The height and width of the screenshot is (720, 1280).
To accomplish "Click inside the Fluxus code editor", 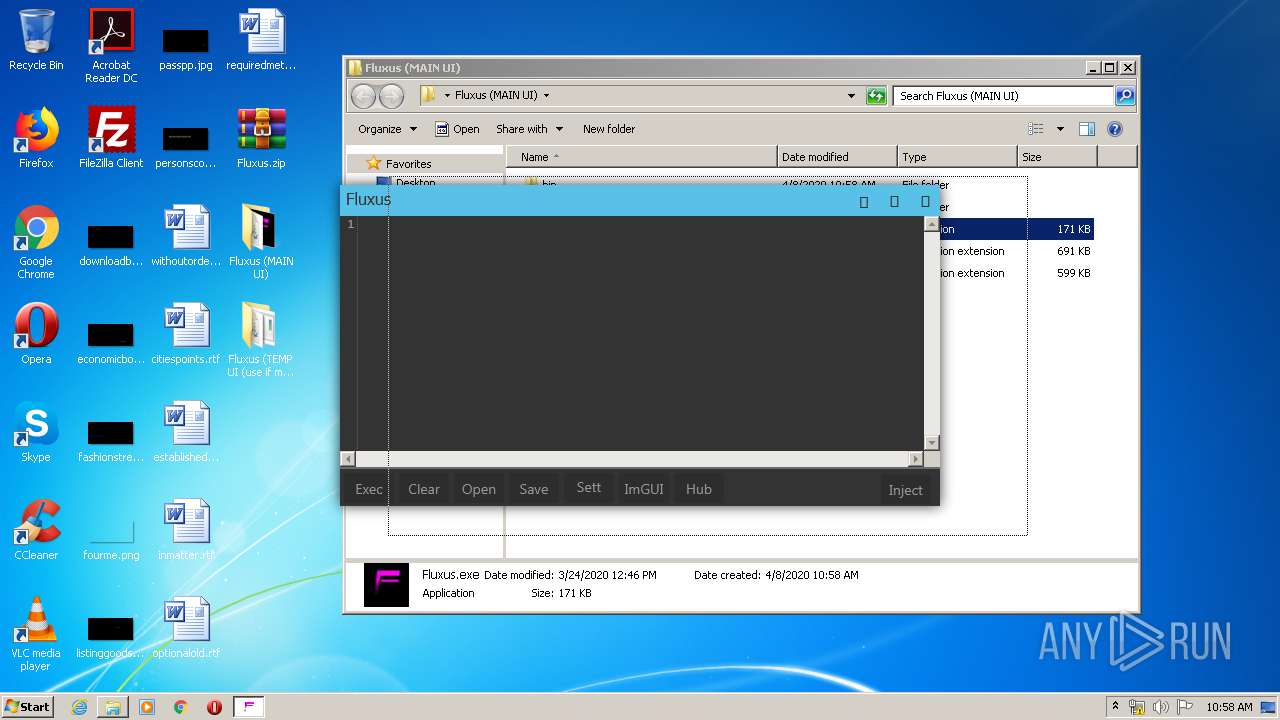I will (x=640, y=333).
